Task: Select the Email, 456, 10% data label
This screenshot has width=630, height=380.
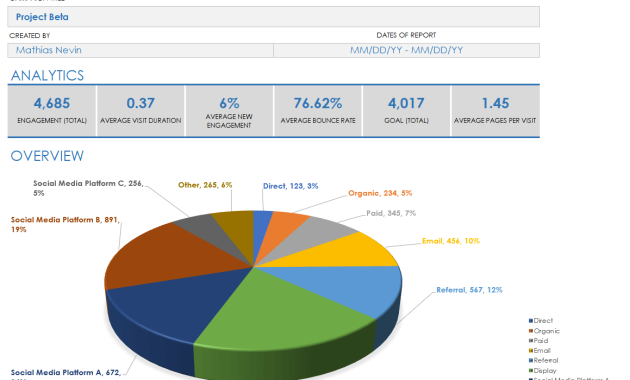Action: pyautogui.click(x=451, y=241)
